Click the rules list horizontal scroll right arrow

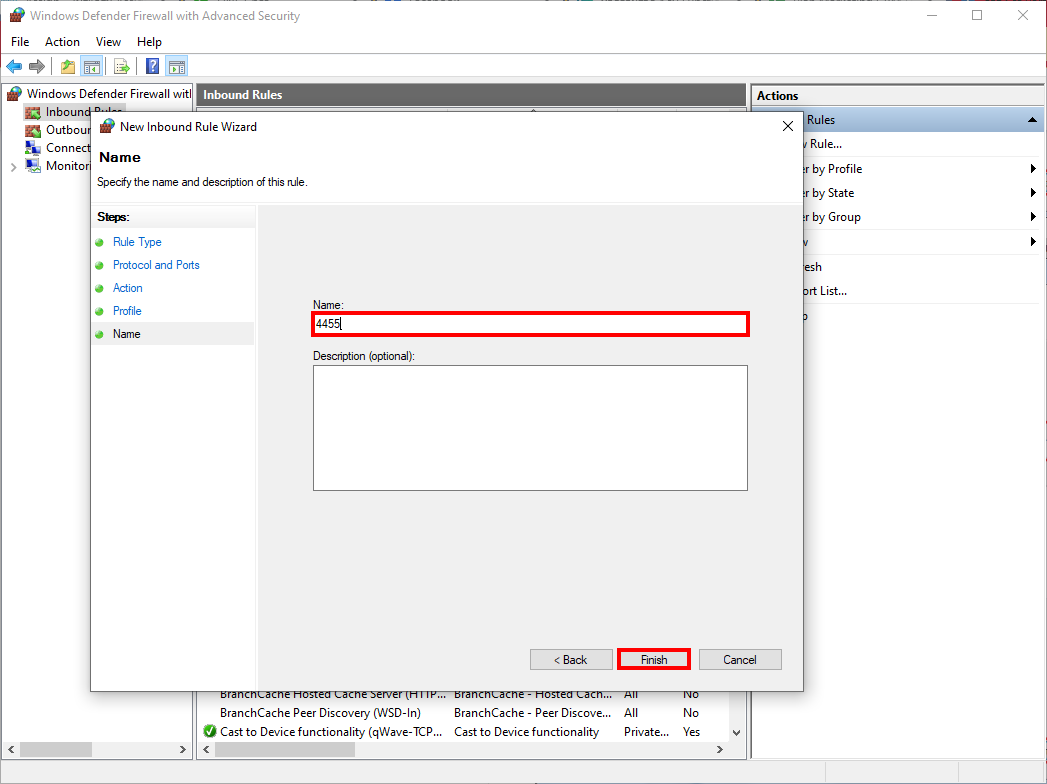tap(720, 749)
